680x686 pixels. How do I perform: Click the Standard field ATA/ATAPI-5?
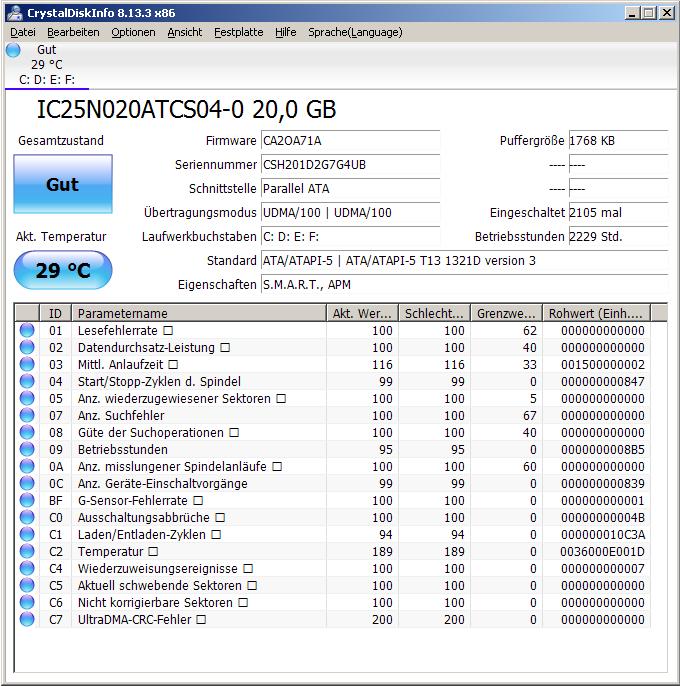(x=464, y=261)
